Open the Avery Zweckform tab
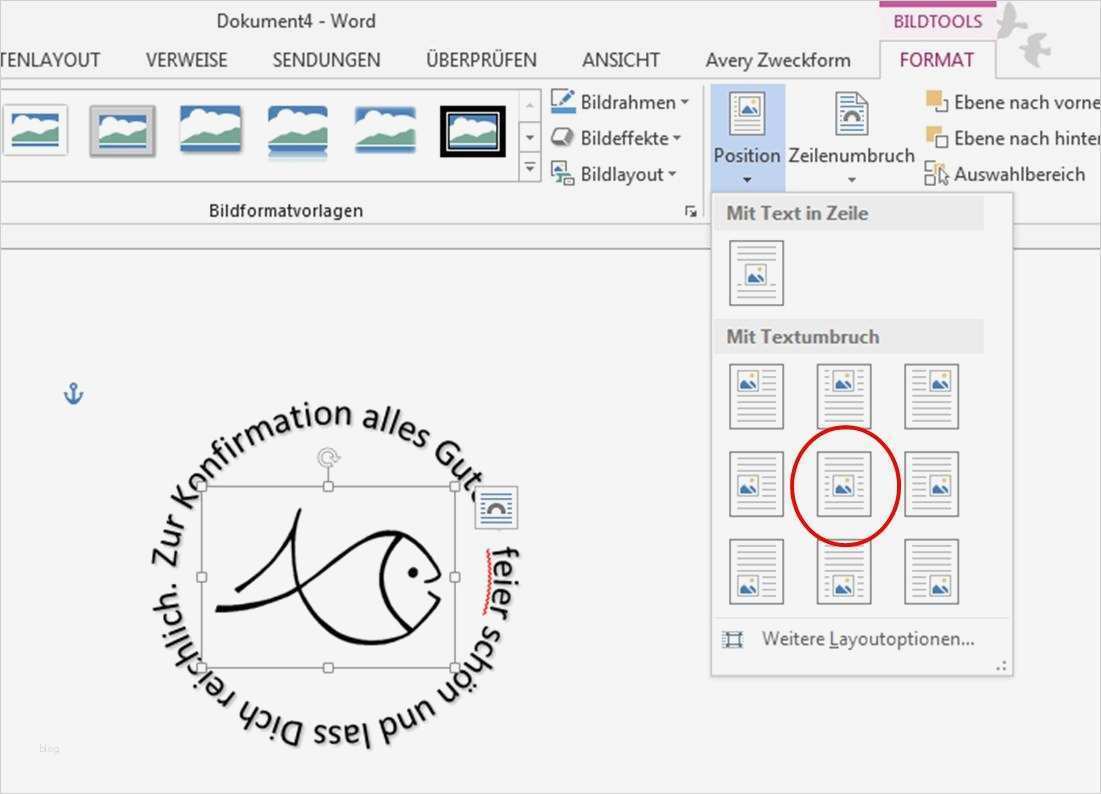Screen dimensions: 1101x794 (x=779, y=60)
